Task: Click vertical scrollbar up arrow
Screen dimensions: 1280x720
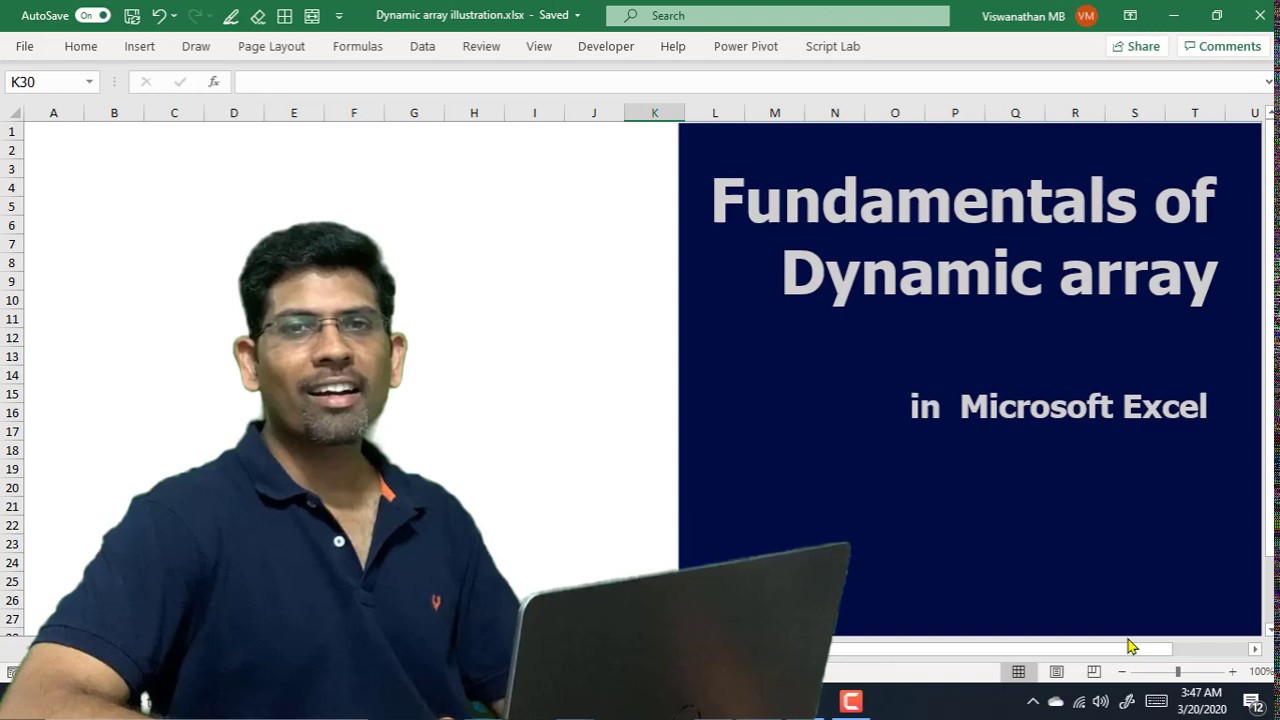Action: 1270,113
